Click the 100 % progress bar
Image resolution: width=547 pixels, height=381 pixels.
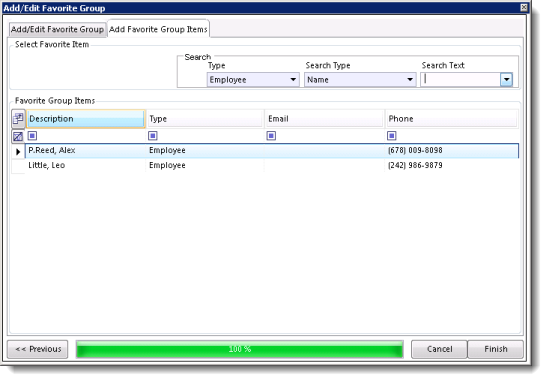[240, 350]
